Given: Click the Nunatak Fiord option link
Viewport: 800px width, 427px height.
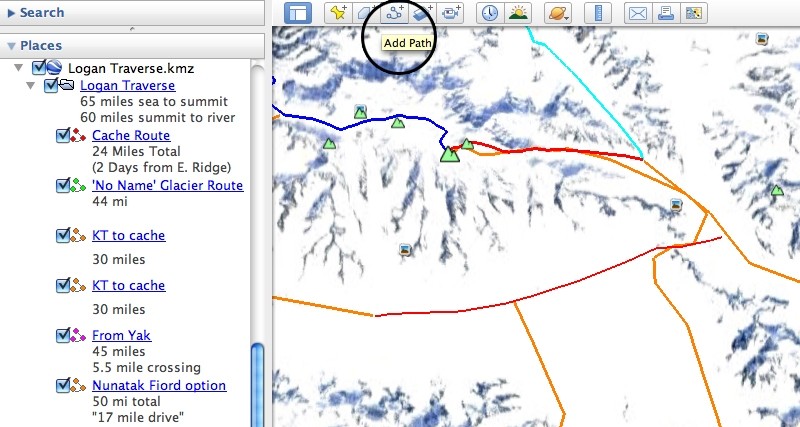Looking at the screenshot, I should click(158, 385).
